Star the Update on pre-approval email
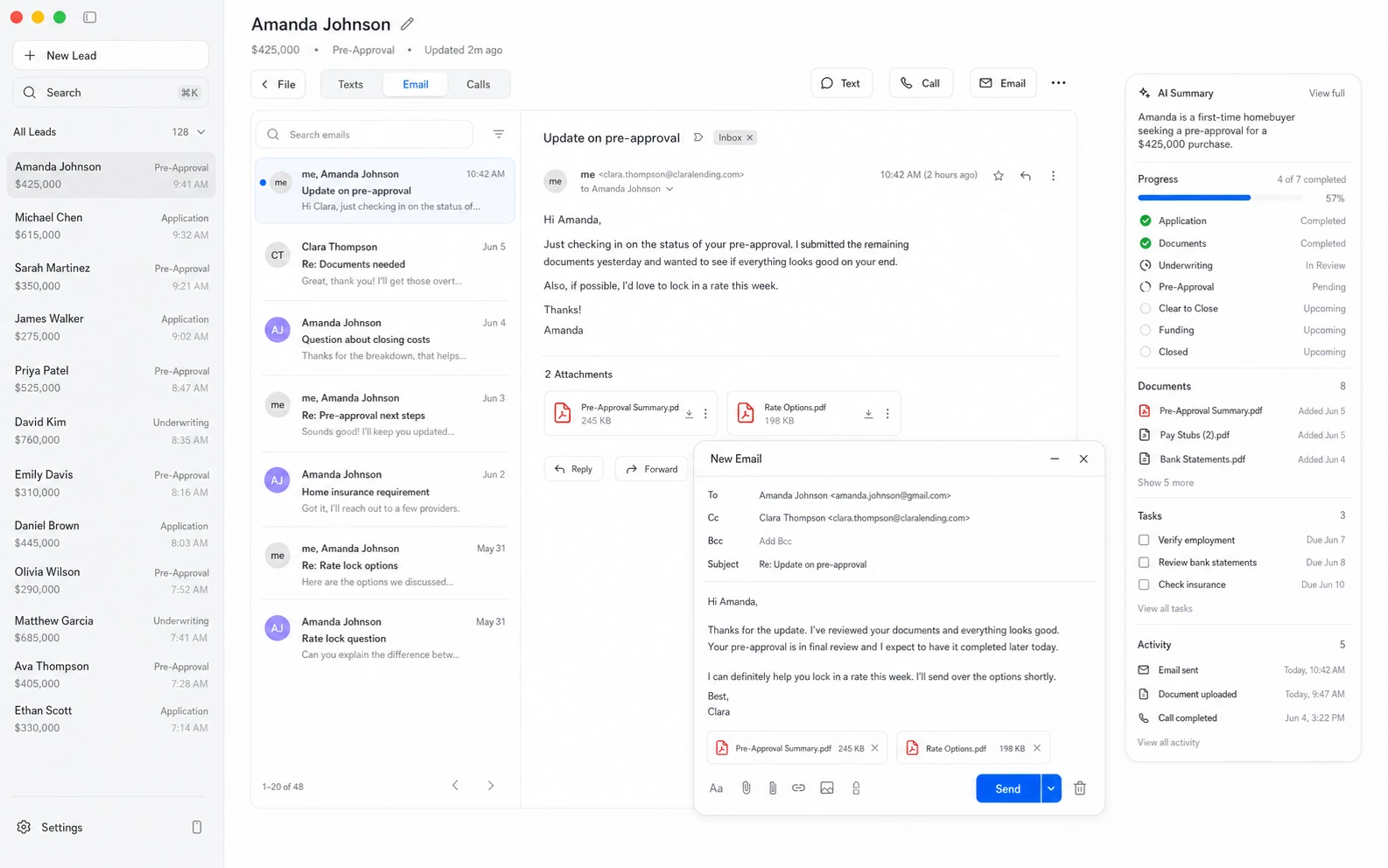1388x868 pixels. (x=998, y=176)
